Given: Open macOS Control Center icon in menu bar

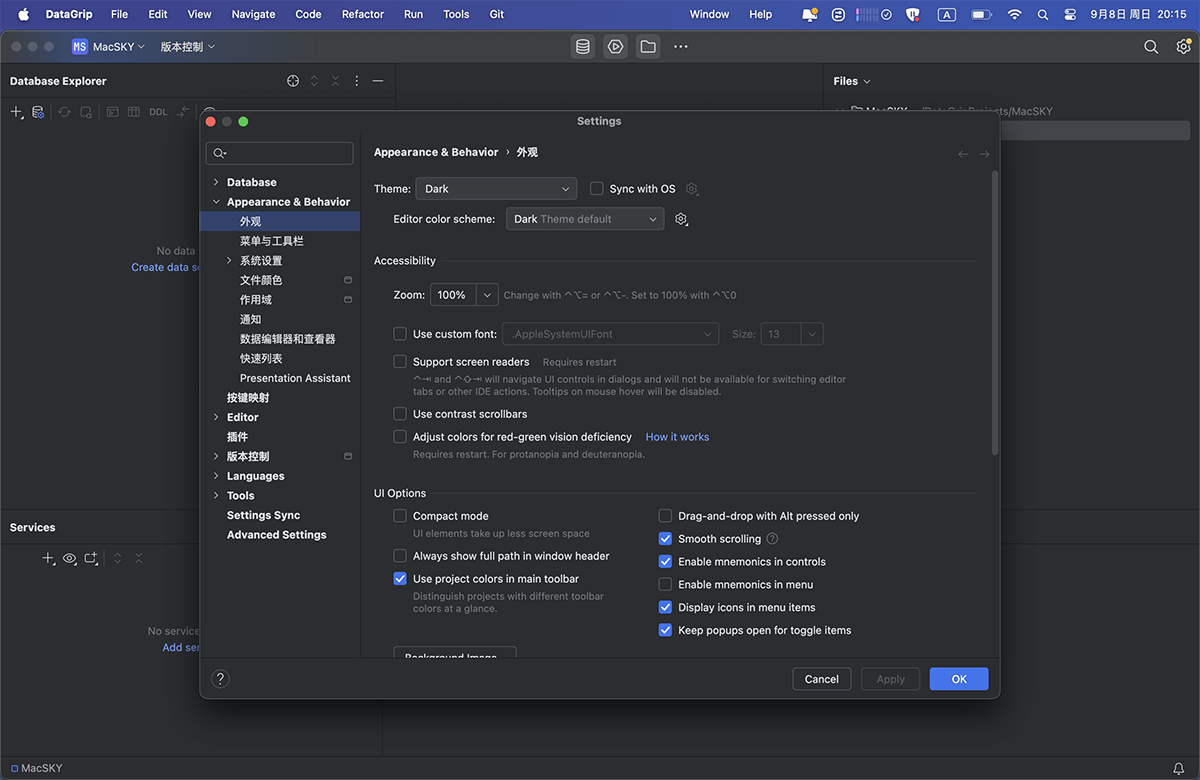Looking at the screenshot, I should [1070, 14].
